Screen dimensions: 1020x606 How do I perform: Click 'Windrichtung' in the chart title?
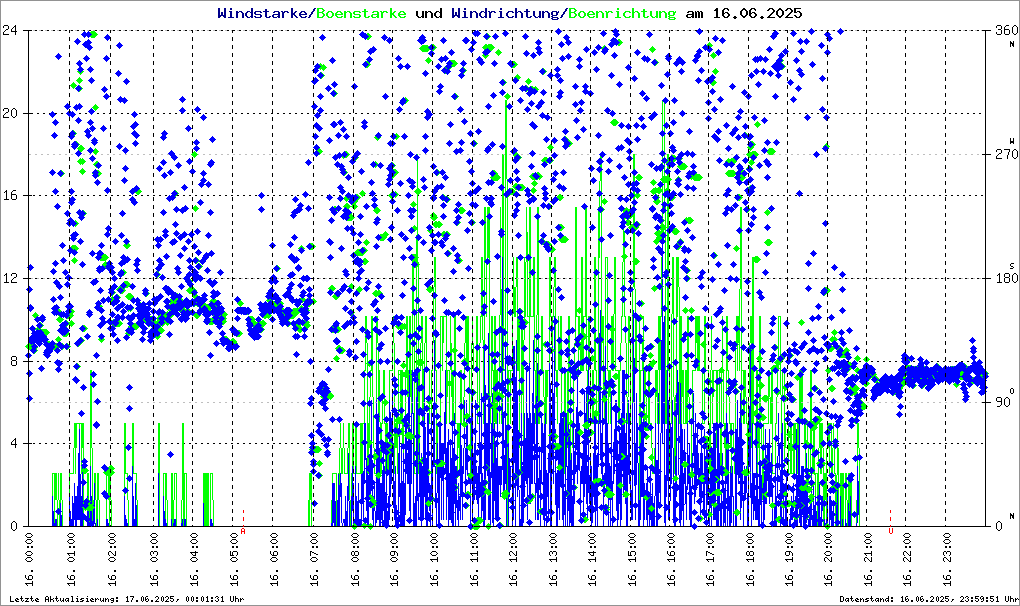point(506,13)
